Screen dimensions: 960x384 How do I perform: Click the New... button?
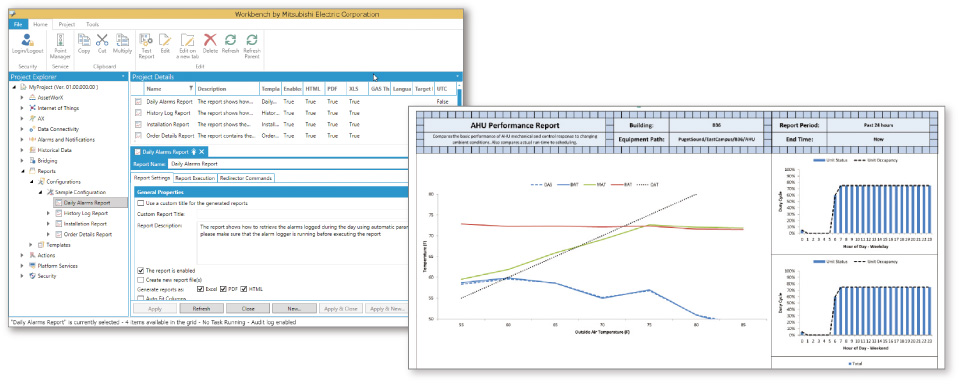pyautogui.click(x=294, y=309)
